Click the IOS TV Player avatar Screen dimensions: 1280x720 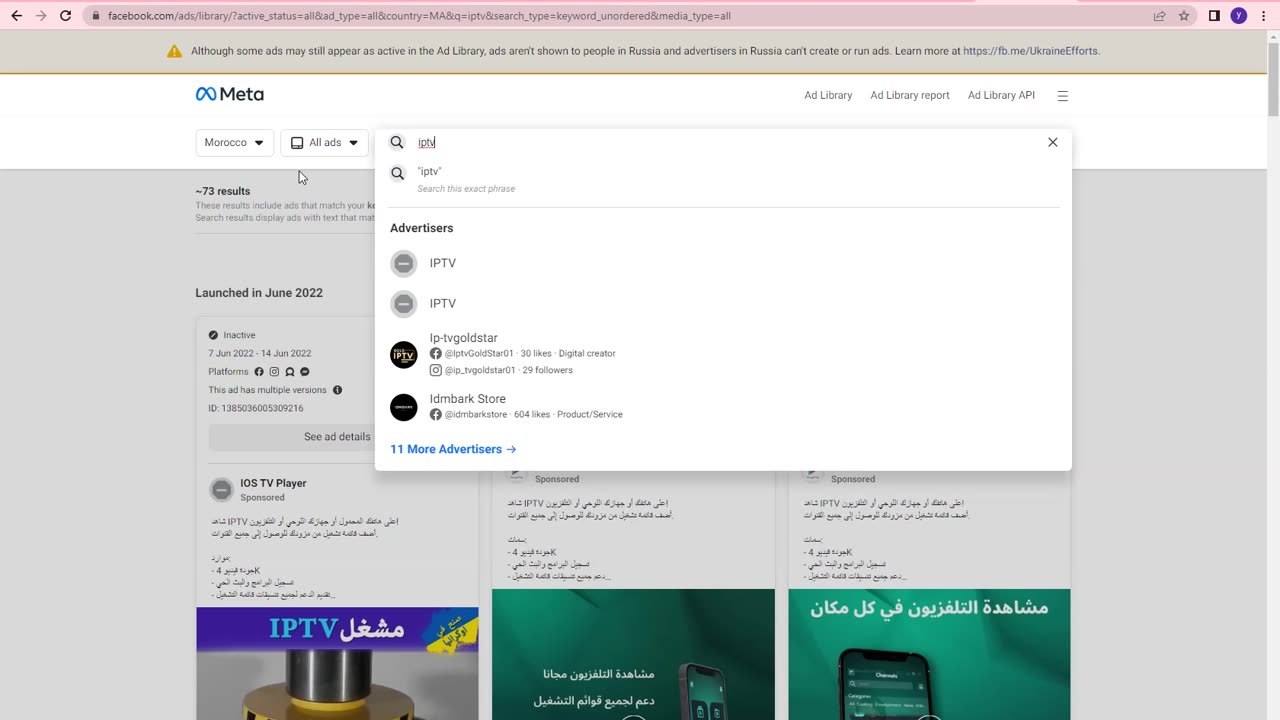coord(222,490)
